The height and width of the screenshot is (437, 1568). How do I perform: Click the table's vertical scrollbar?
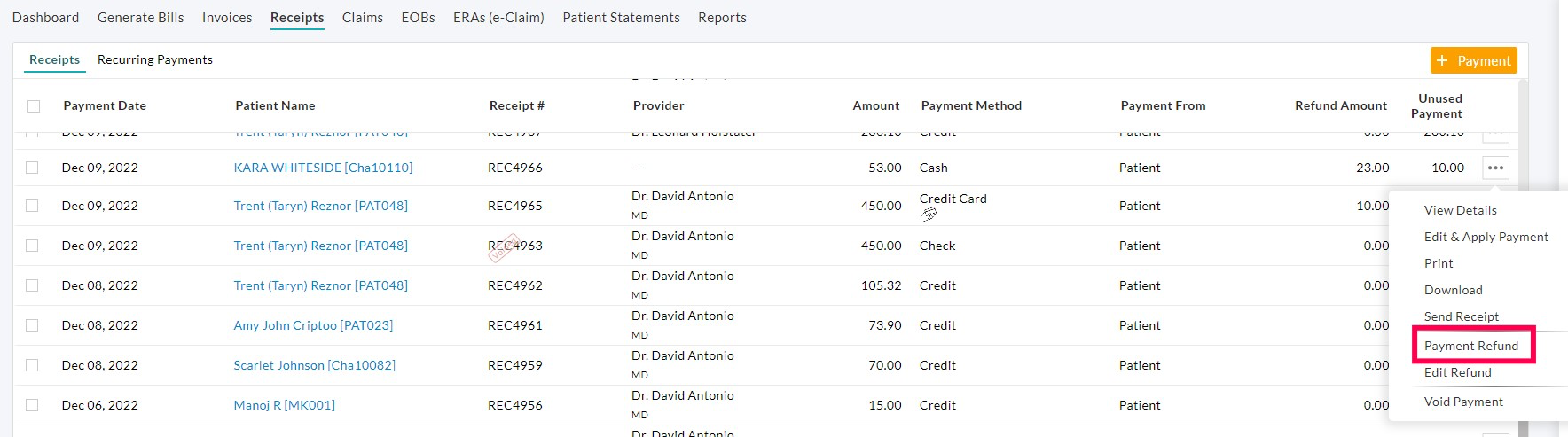pos(1524,257)
